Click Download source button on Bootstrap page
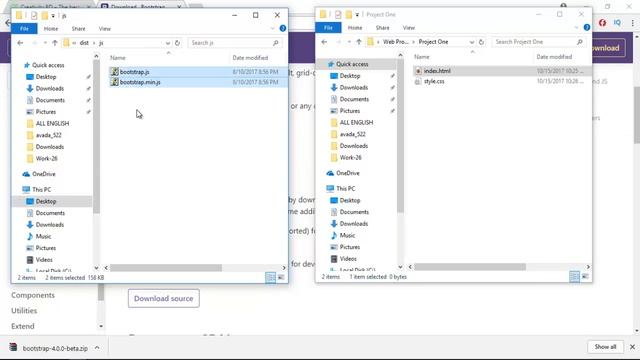Viewport: 640px width, 360px height. (x=164, y=299)
